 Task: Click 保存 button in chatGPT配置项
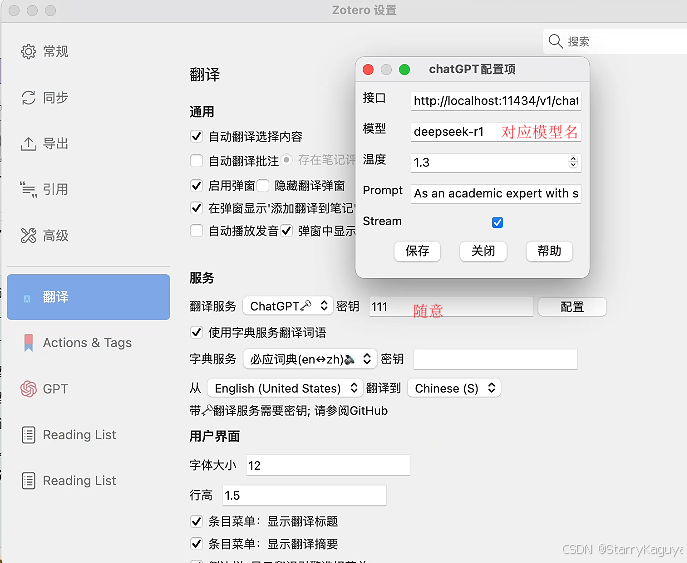(417, 251)
